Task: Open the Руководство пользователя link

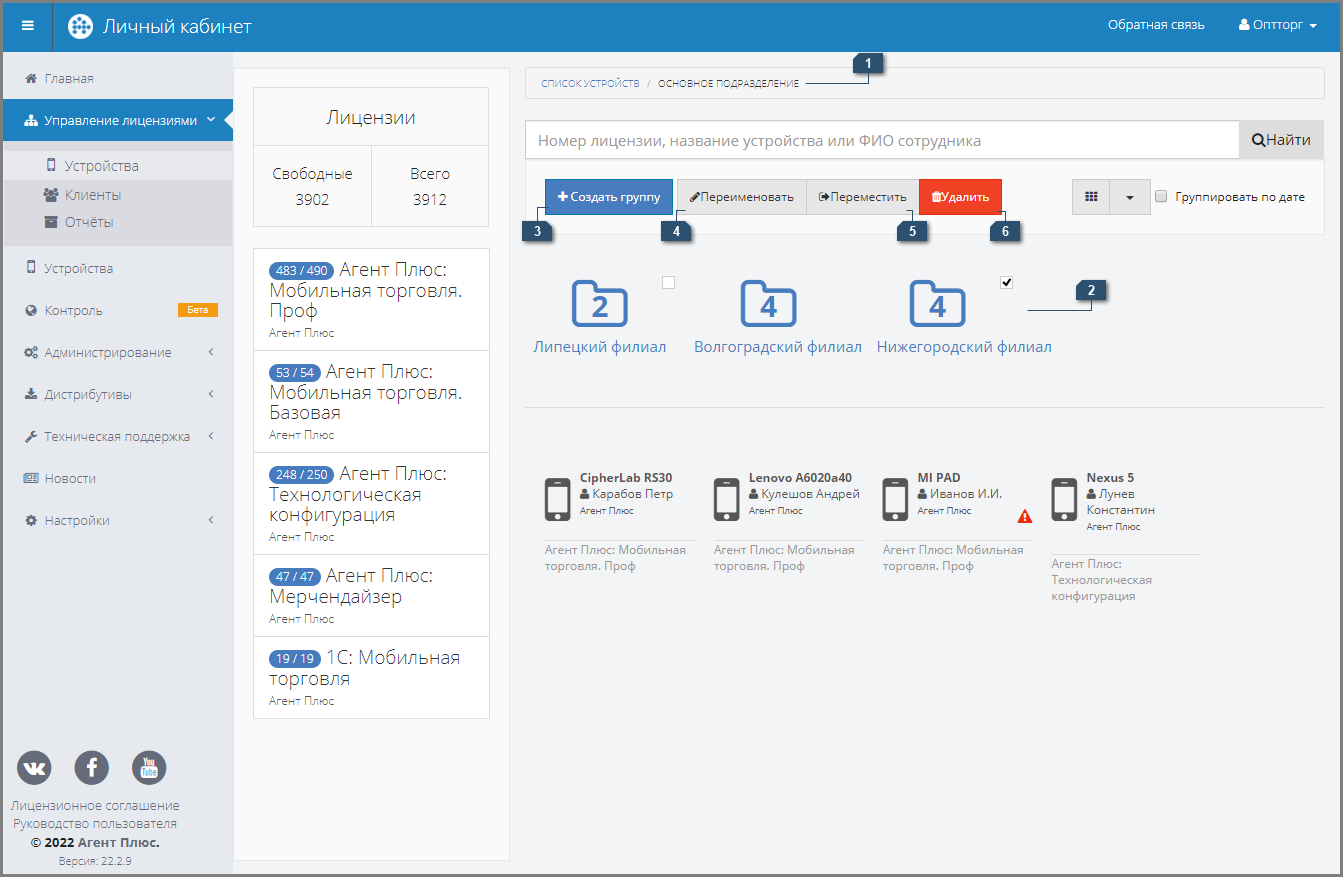Action: [x=95, y=824]
